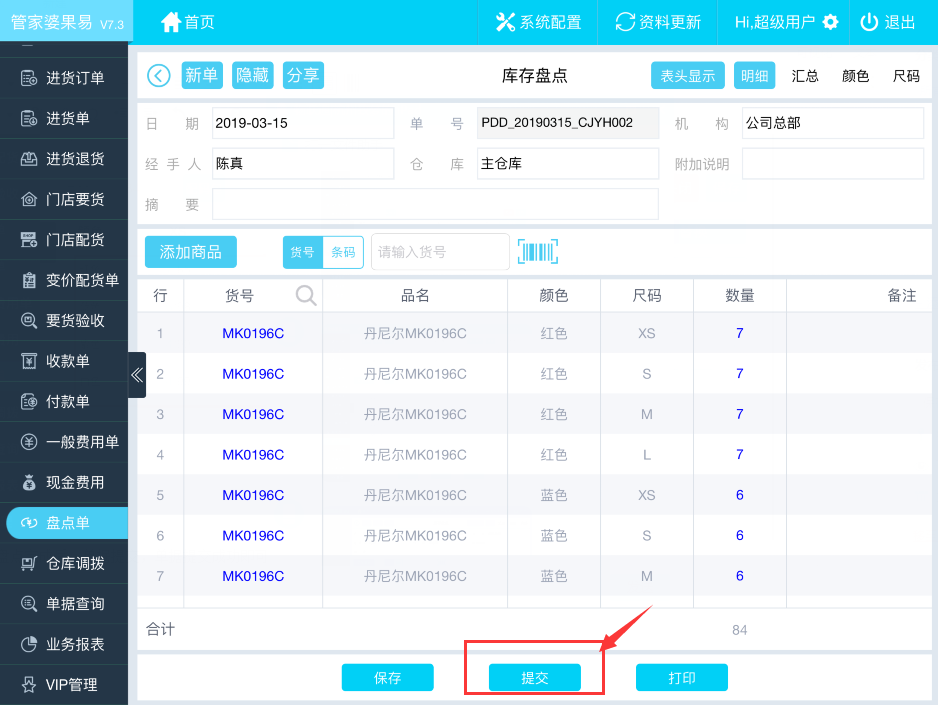Open 现金费用 in sidebar
The width and height of the screenshot is (938, 705).
[64, 483]
